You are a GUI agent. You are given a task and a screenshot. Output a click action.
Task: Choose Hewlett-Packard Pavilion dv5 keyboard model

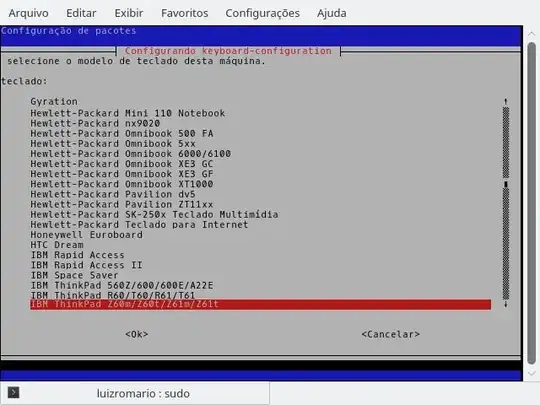pyautogui.click(x=113, y=194)
